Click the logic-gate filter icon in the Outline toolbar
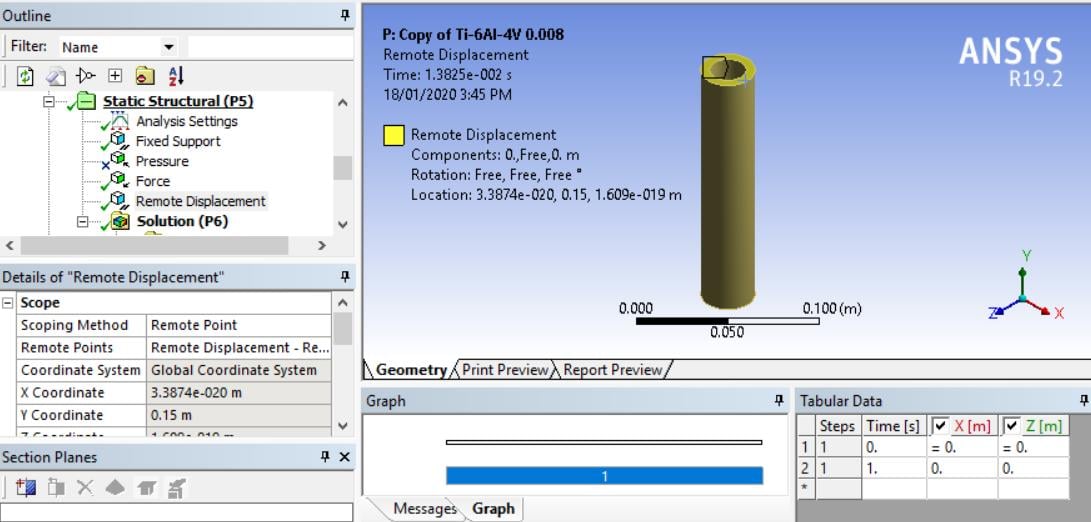 point(86,77)
